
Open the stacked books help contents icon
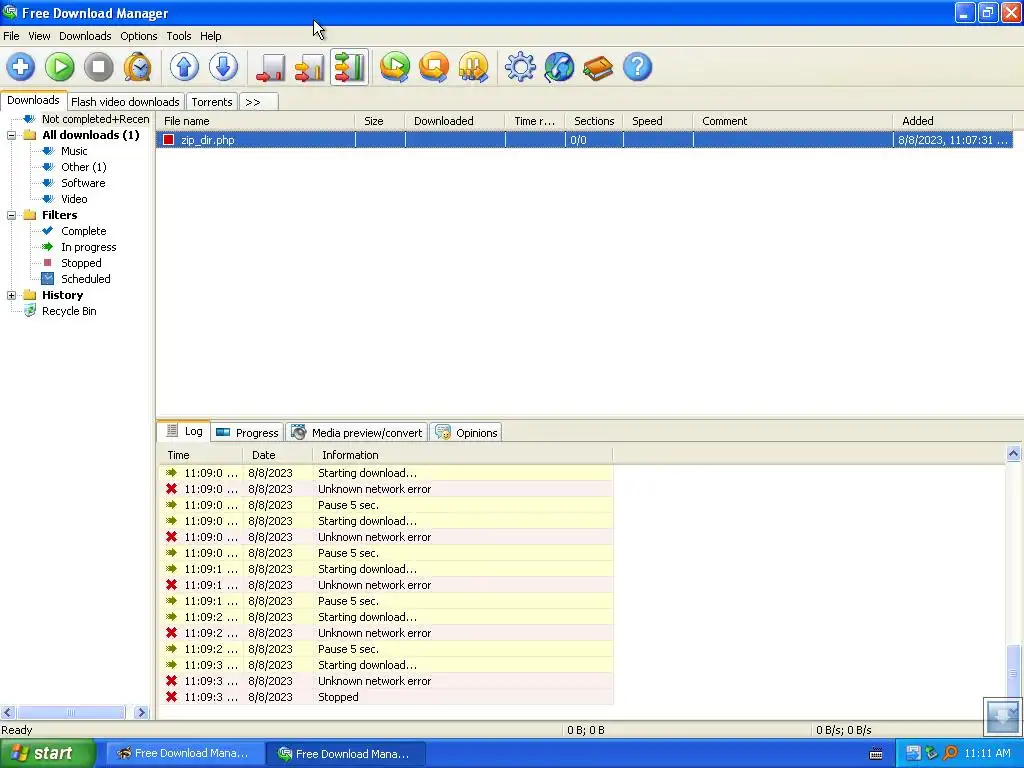[598, 67]
